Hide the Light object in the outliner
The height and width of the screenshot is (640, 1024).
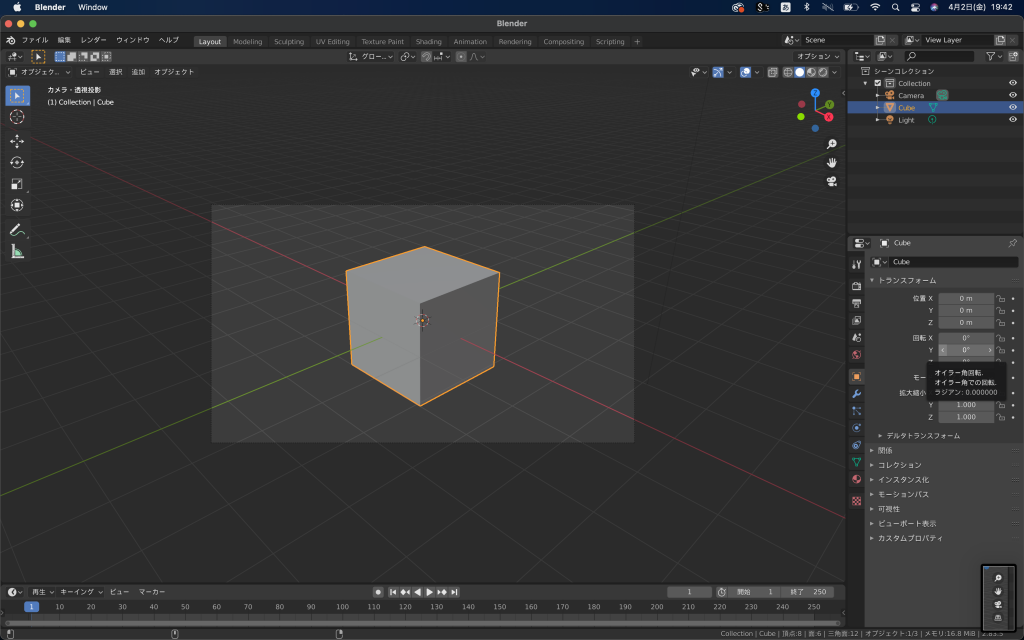(1013, 120)
